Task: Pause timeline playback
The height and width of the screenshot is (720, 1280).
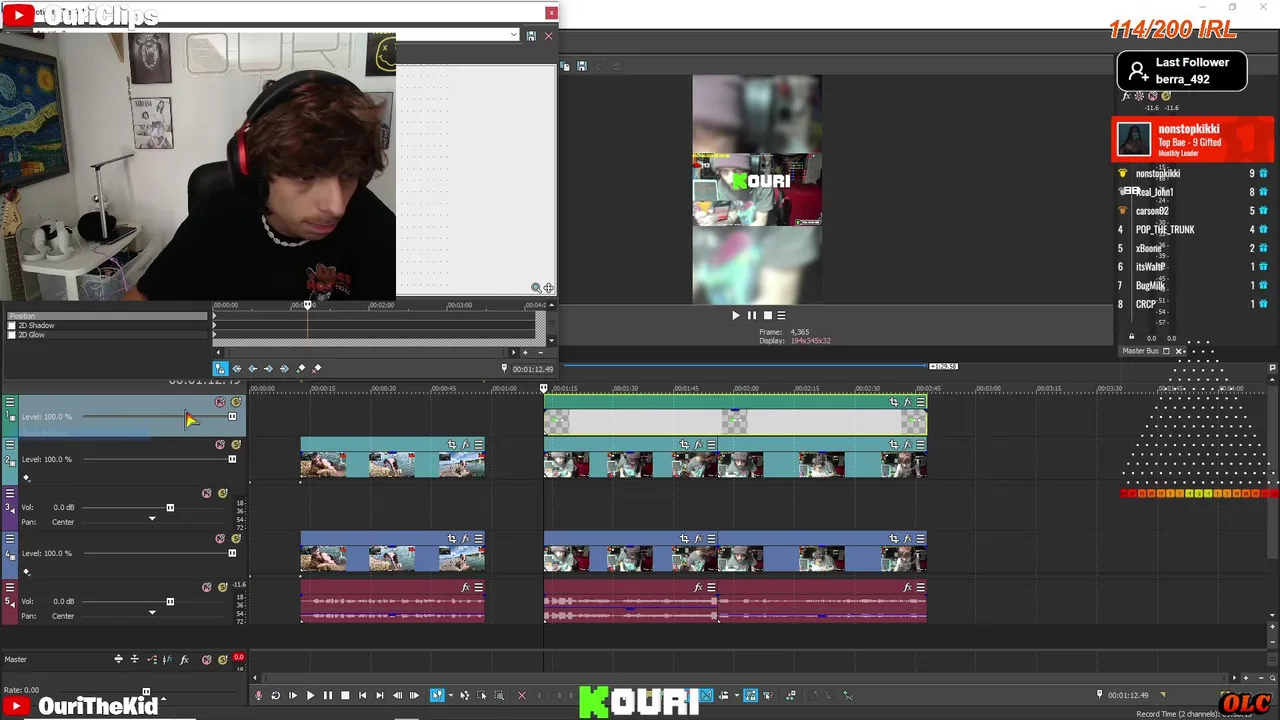Action: (327, 695)
